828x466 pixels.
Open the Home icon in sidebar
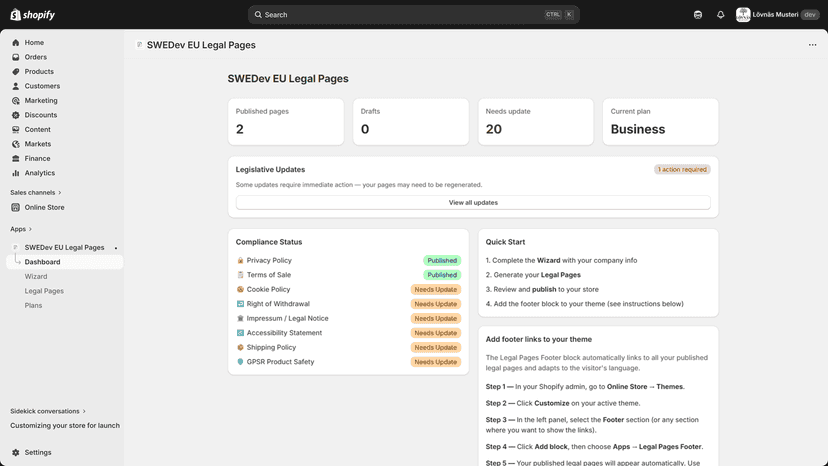point(15,42)
